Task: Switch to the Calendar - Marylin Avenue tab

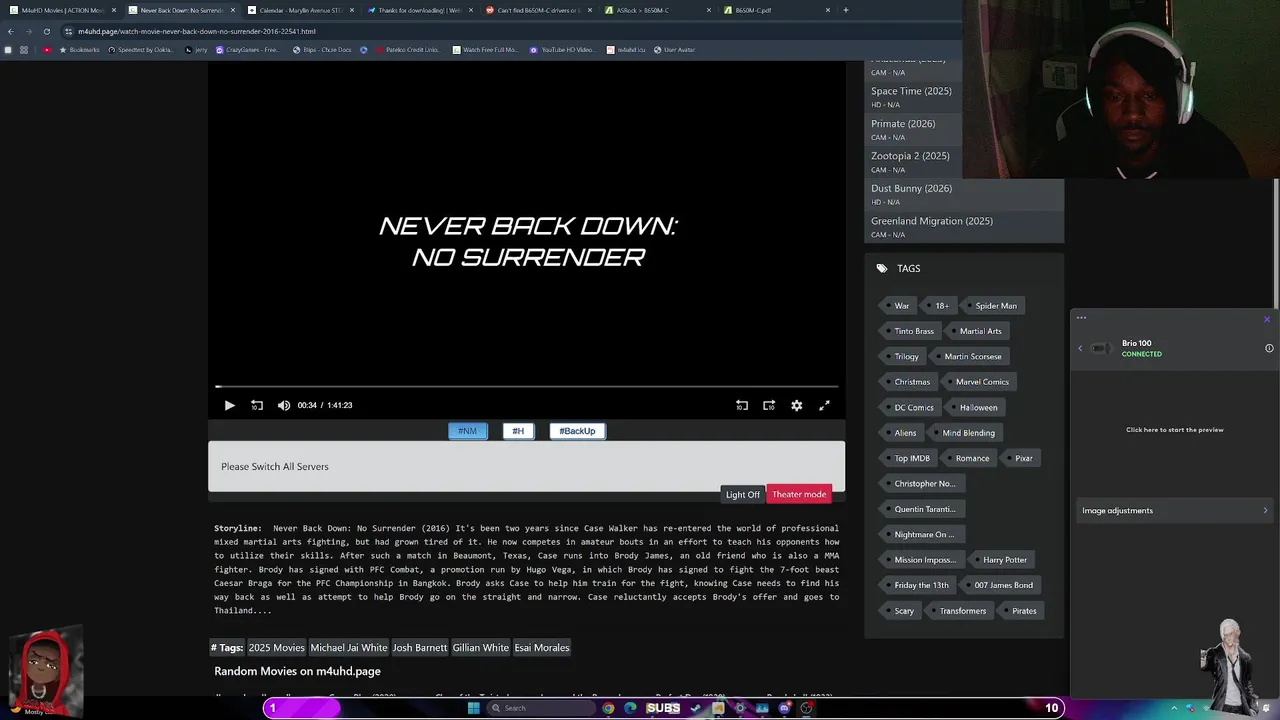Action: (301, 10)
